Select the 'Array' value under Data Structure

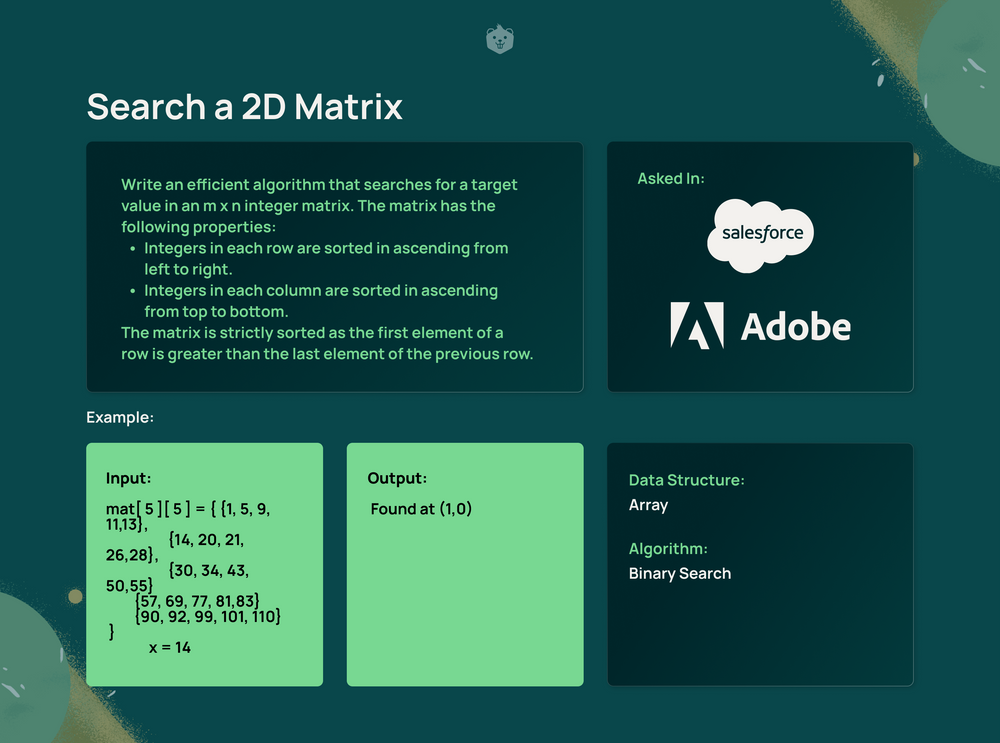click(x=648, y=505)
